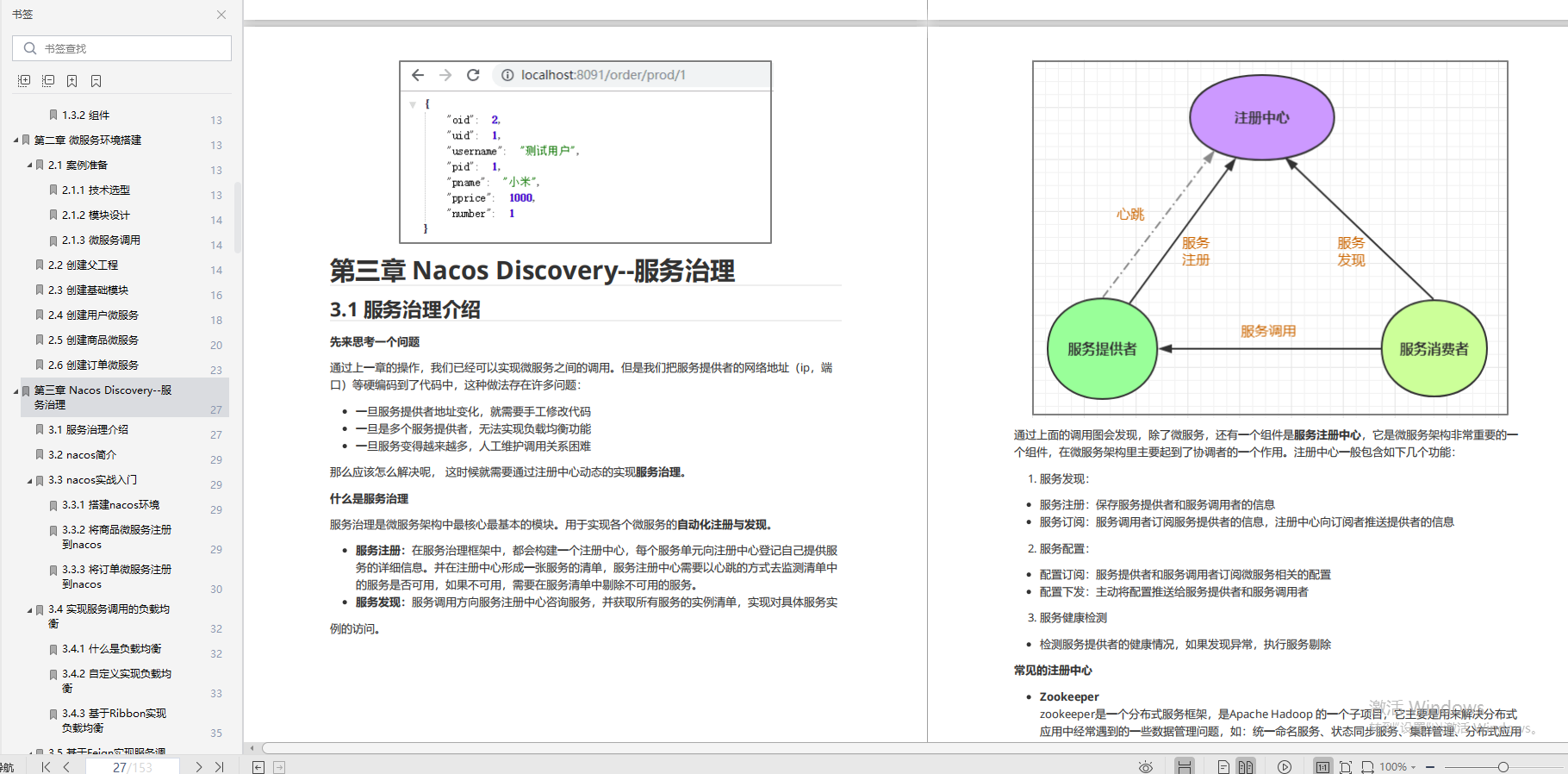This screenshot has width=1568, height=774.
Task: Collapse all bookmarks in the bookmark panel
Action: tap(48, 80)
